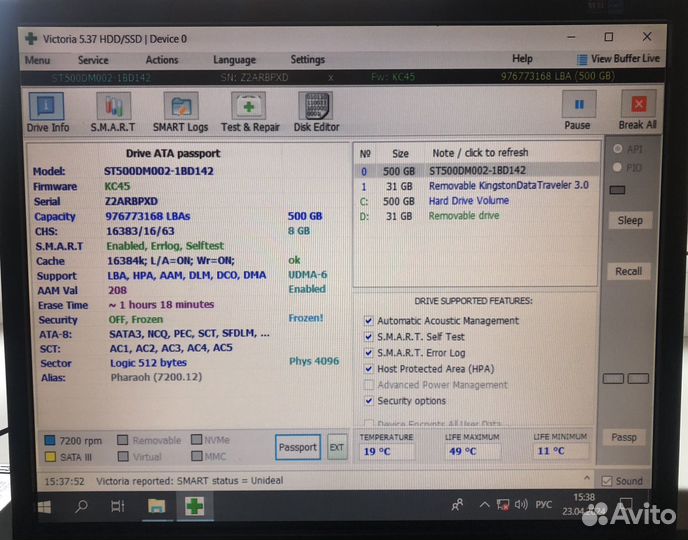Click the Life Maximum 49 °C field
Screen dimensions: 688x540
[x=472, y=451]
